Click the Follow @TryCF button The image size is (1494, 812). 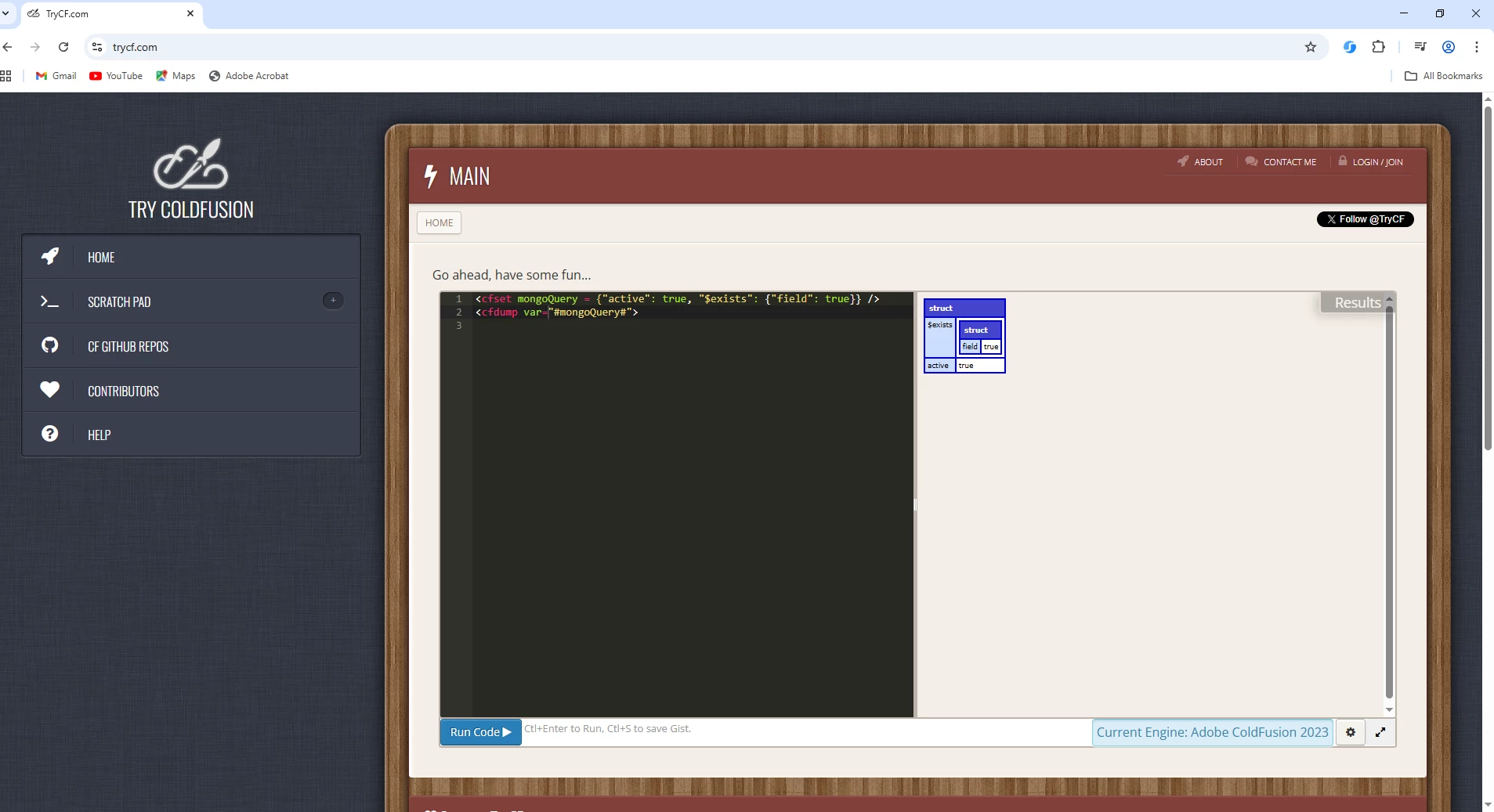[1366, 219]
